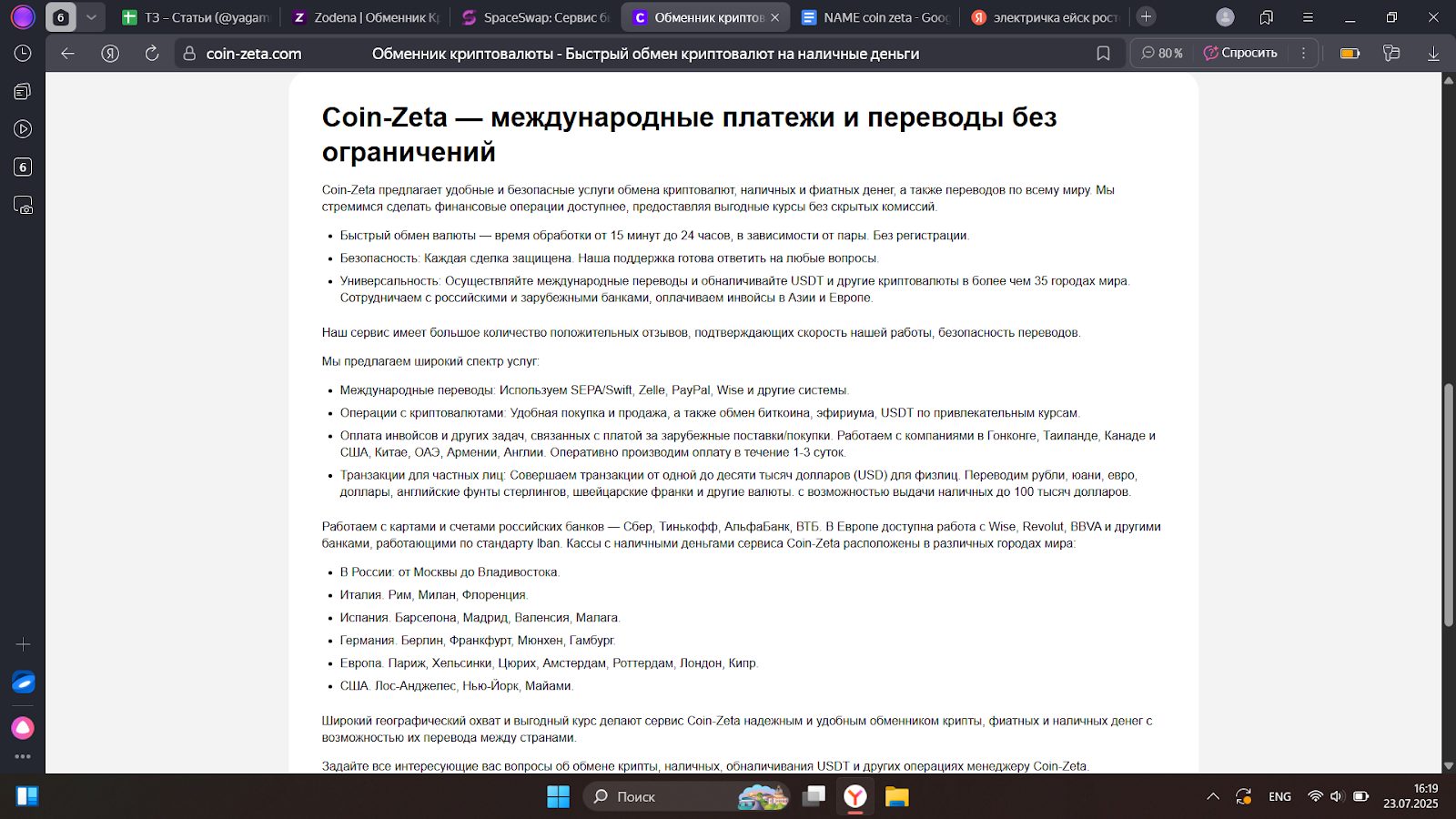Launch Alice assistant icon in sidebar

pyautogui.click(x=23, y=728)
